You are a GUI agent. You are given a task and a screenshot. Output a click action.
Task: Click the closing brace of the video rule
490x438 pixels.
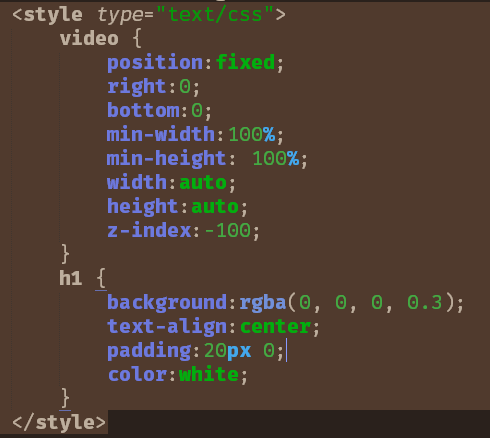click(65, 254)
